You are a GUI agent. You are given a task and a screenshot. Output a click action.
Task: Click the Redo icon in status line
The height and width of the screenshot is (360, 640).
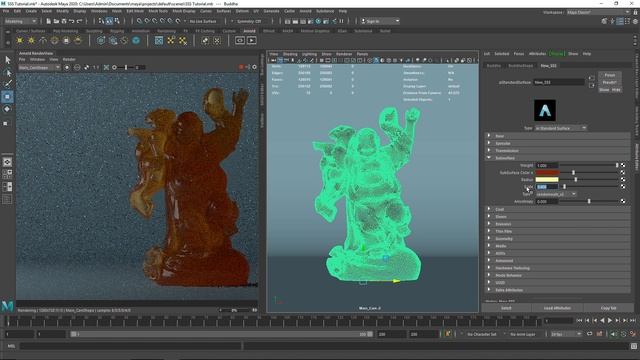tap(80, 21)
